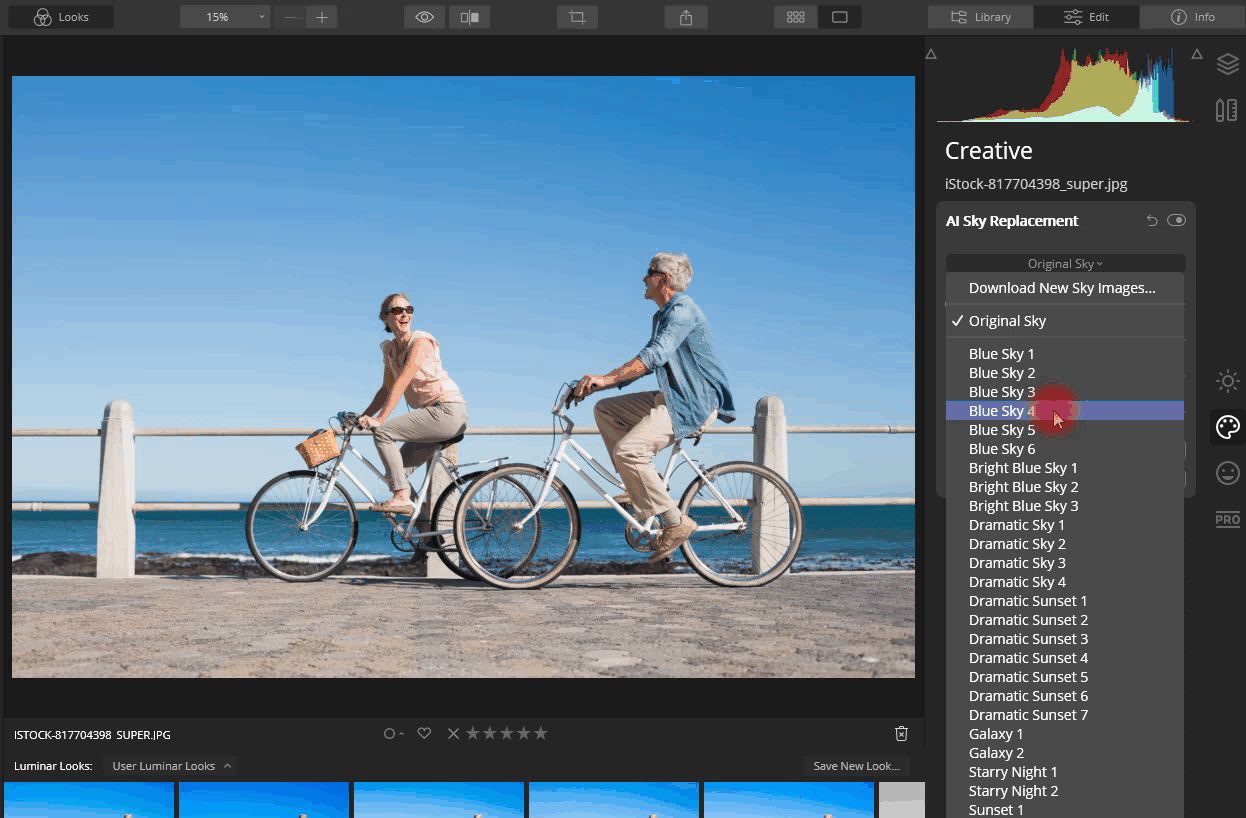The height and width of the screenshot is (818, 1246).
Task: Switch to the Library tab
Action: tap(980, 17)
